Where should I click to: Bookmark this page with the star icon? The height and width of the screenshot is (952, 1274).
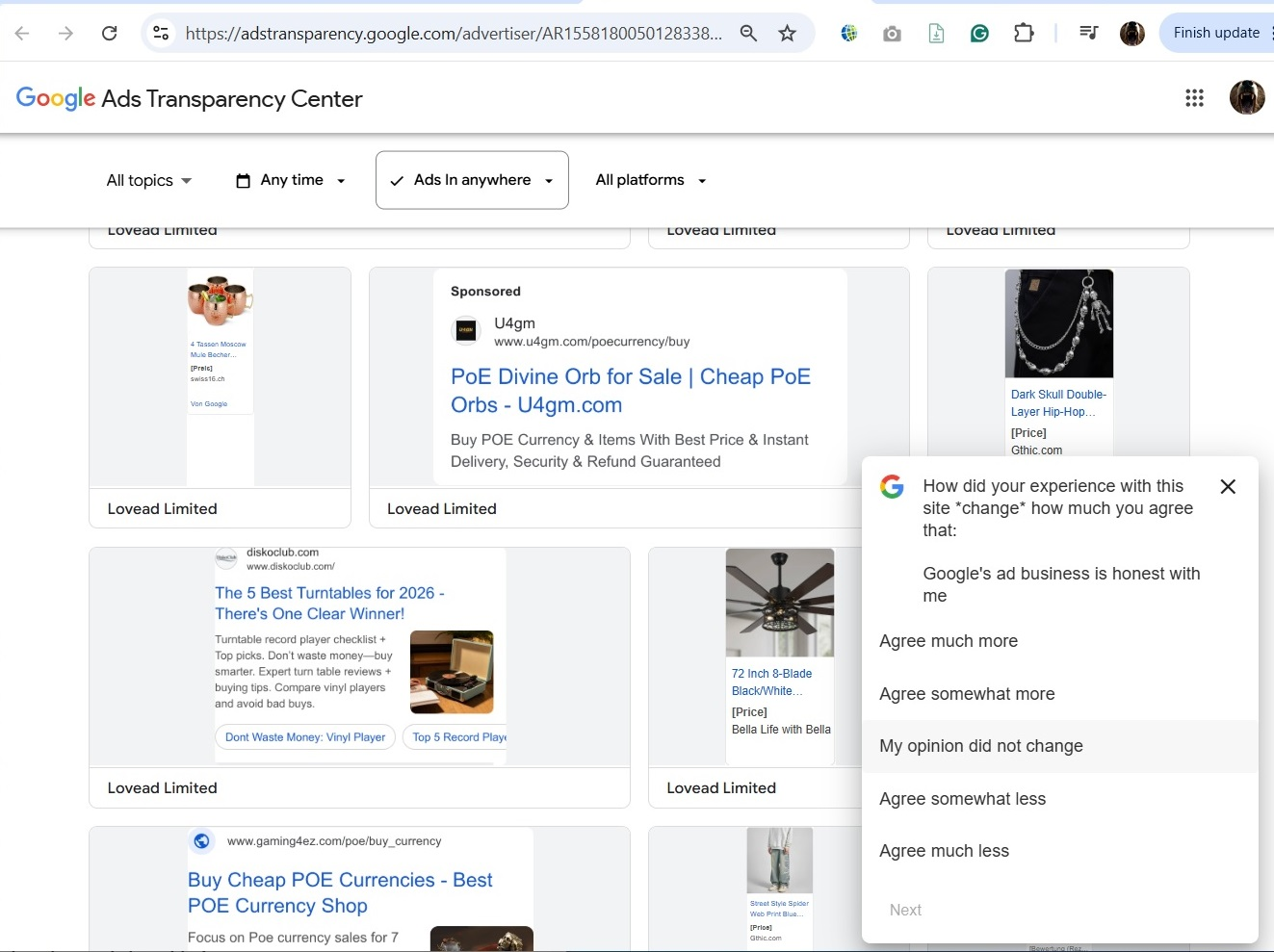[x=788, y=34]
